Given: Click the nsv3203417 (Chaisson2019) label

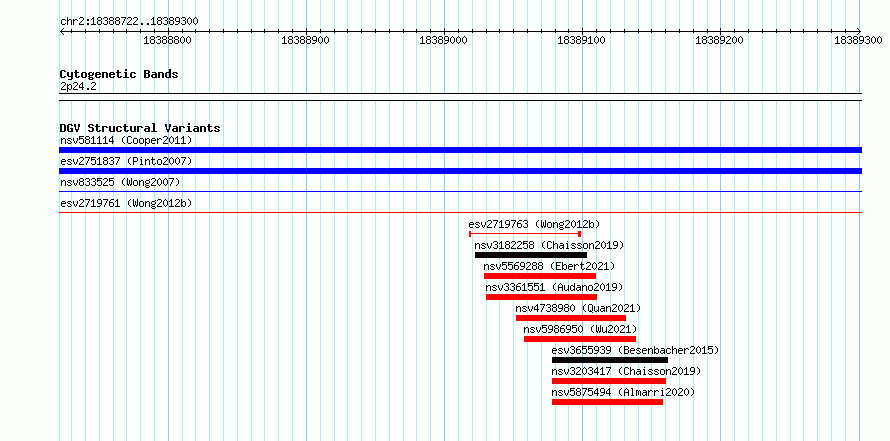Looking at the screenshot, I should coord(627,371).
